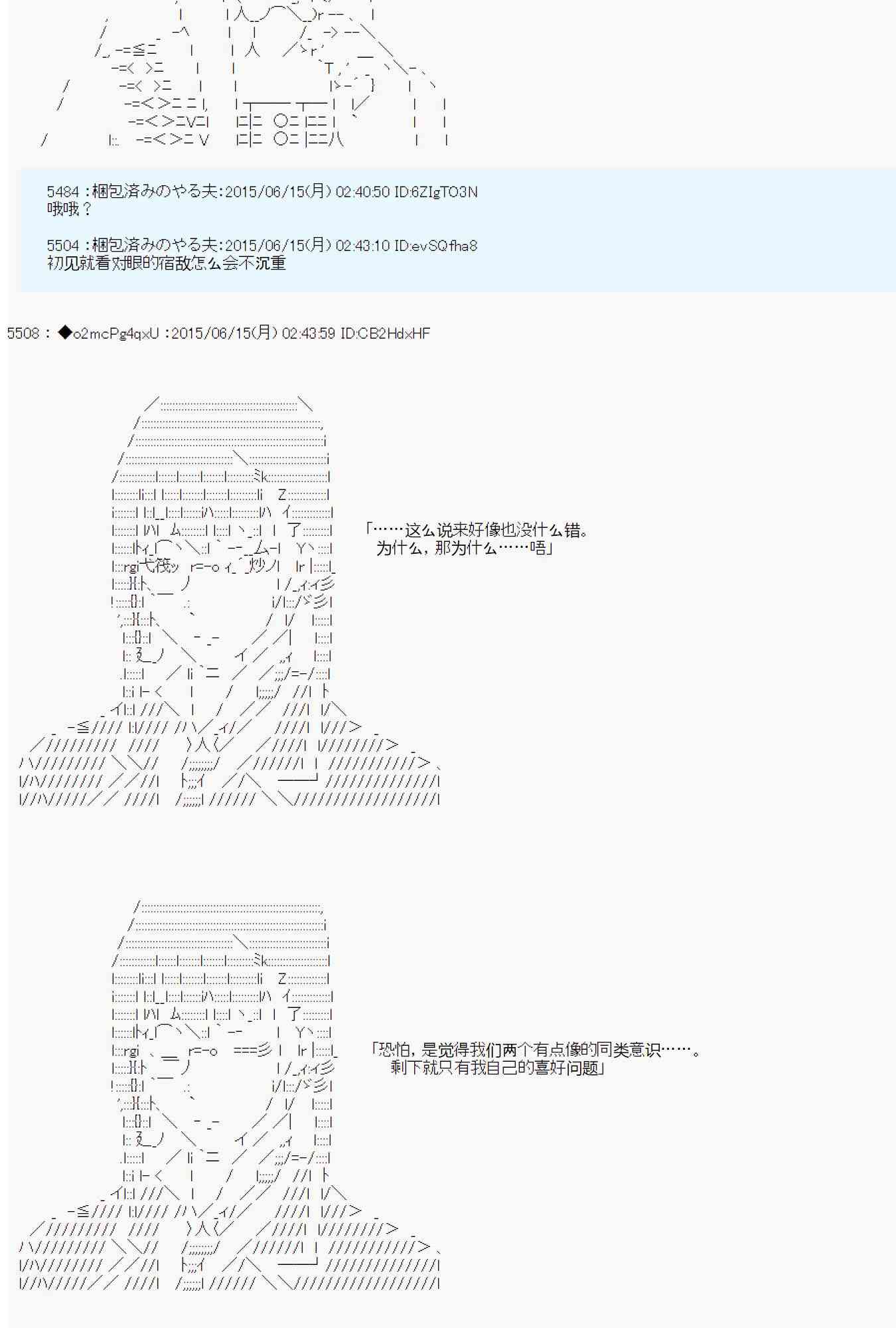Select the ID:evSQfha8 text

click(435, 246)
